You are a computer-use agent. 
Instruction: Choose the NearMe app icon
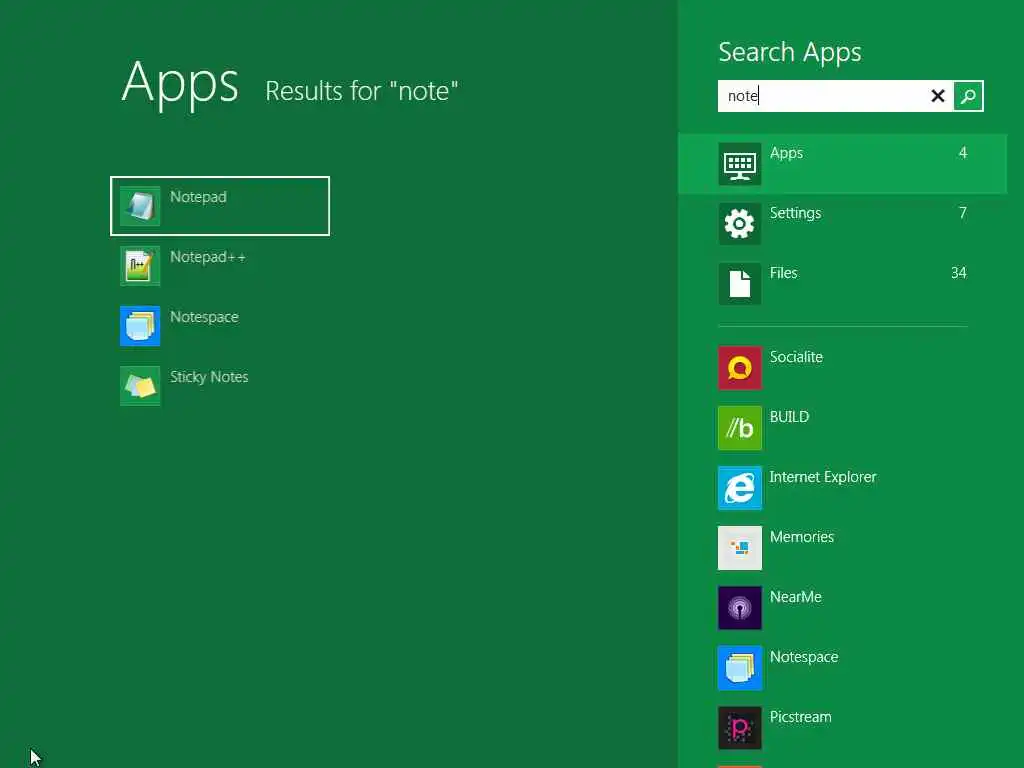pyautogui.click(x=739, y=608)
